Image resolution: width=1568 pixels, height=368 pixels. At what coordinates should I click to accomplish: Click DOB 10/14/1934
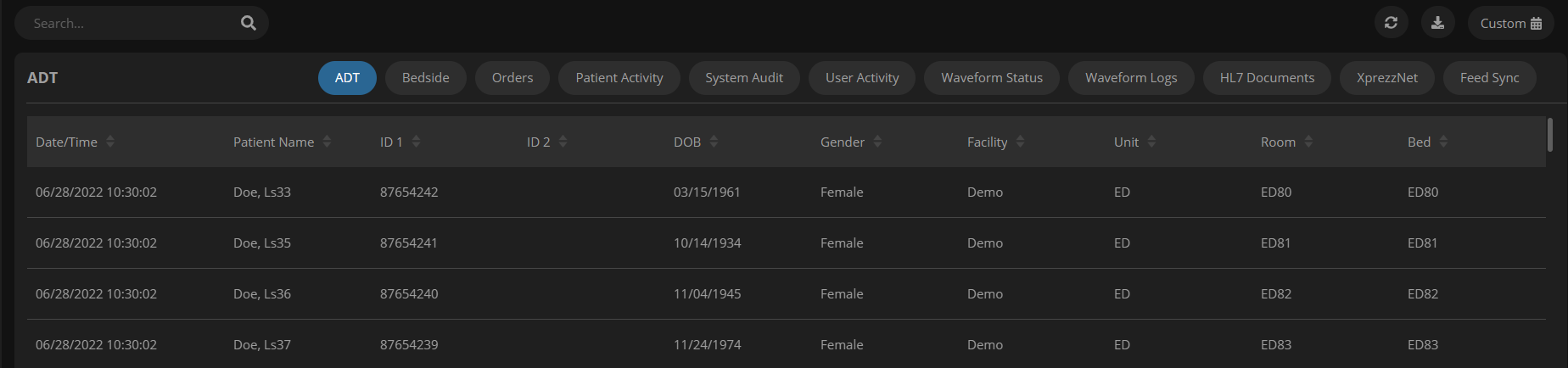coord(707,243)
